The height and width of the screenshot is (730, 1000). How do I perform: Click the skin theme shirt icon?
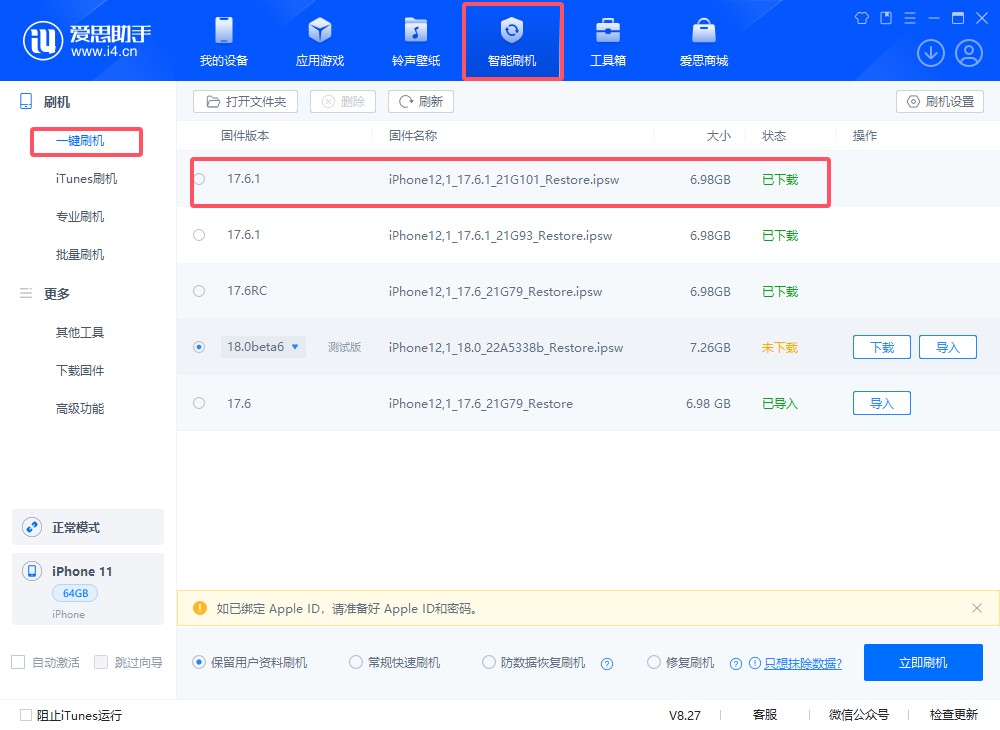862,18
